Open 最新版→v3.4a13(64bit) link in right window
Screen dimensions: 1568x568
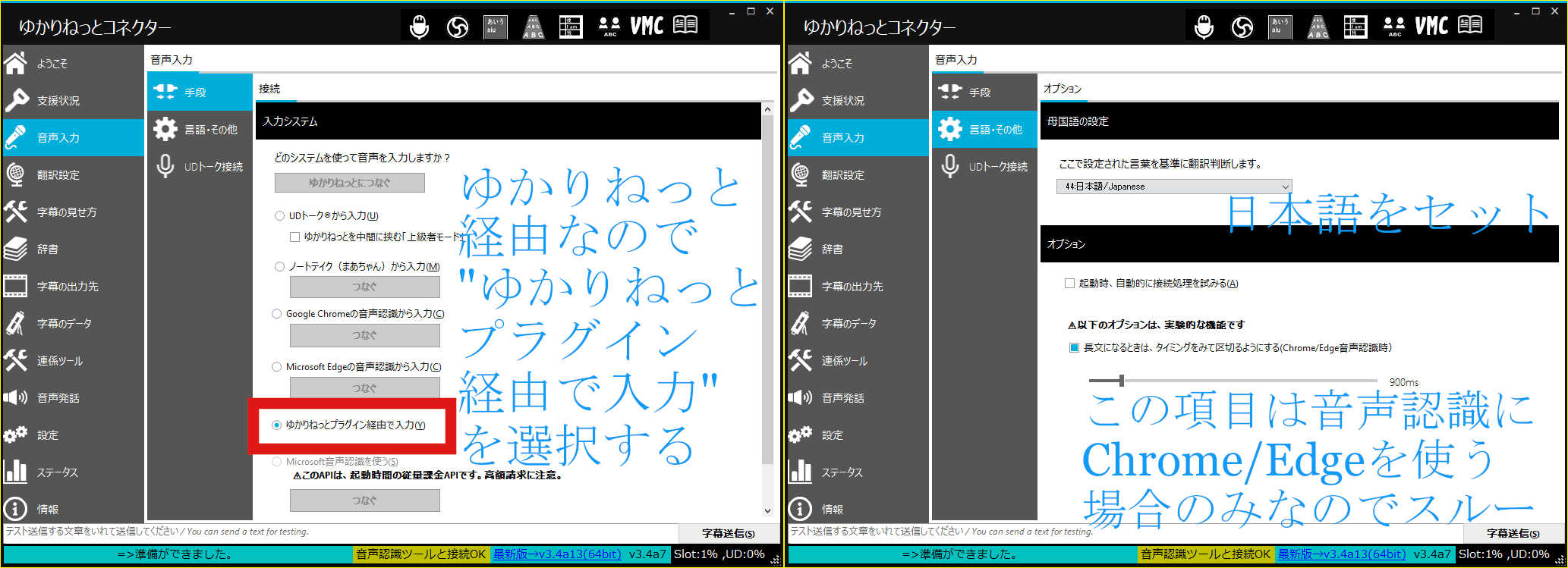coord(1342,554)
